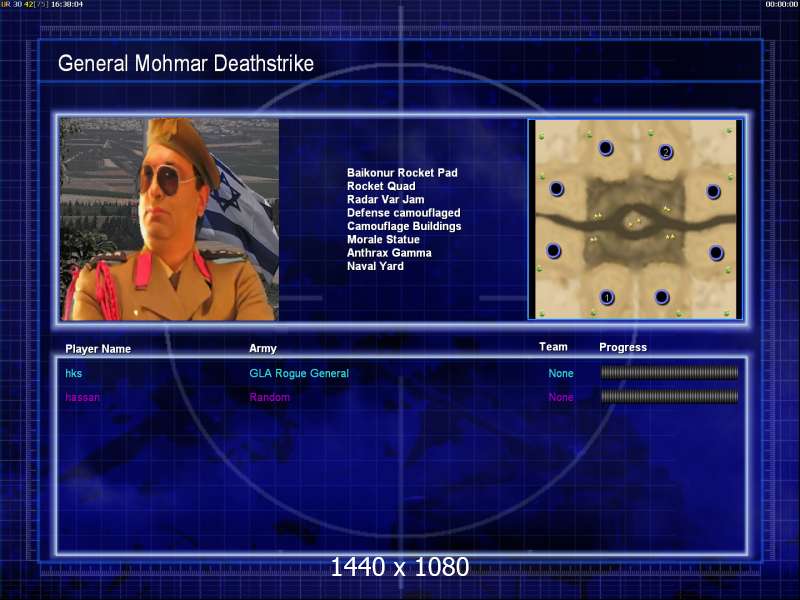This screenshot has height=600, width=800.
Task: Click 'Naval Yard' text
Action: pyautogui.click(x=375, y=266)
